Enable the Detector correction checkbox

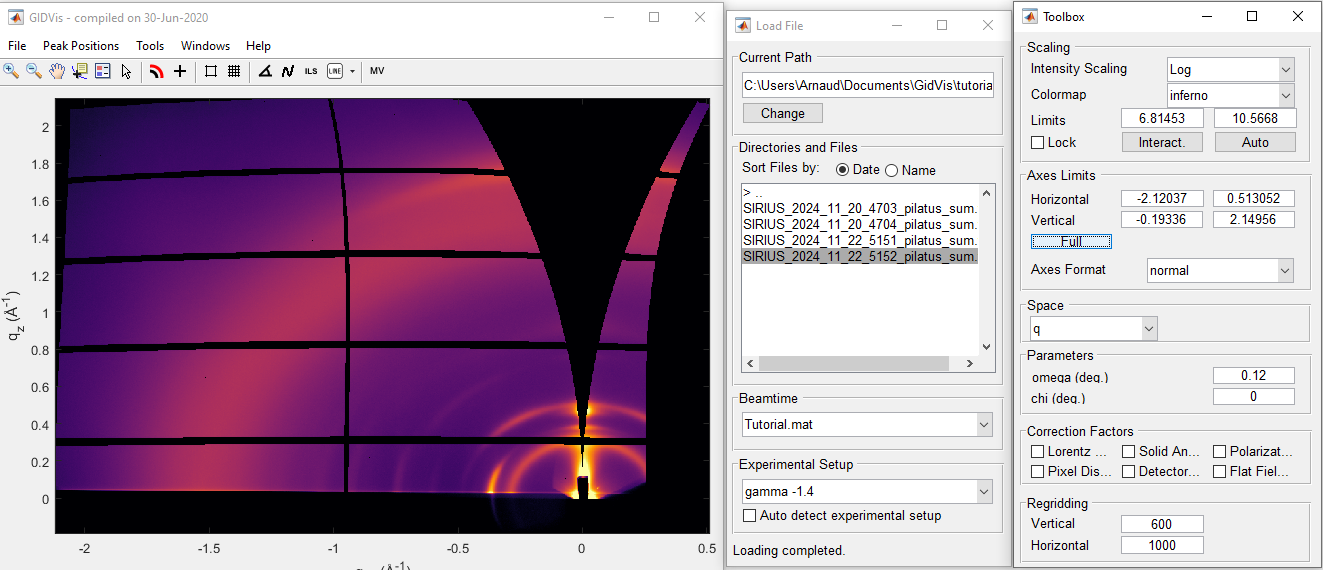1128,471
